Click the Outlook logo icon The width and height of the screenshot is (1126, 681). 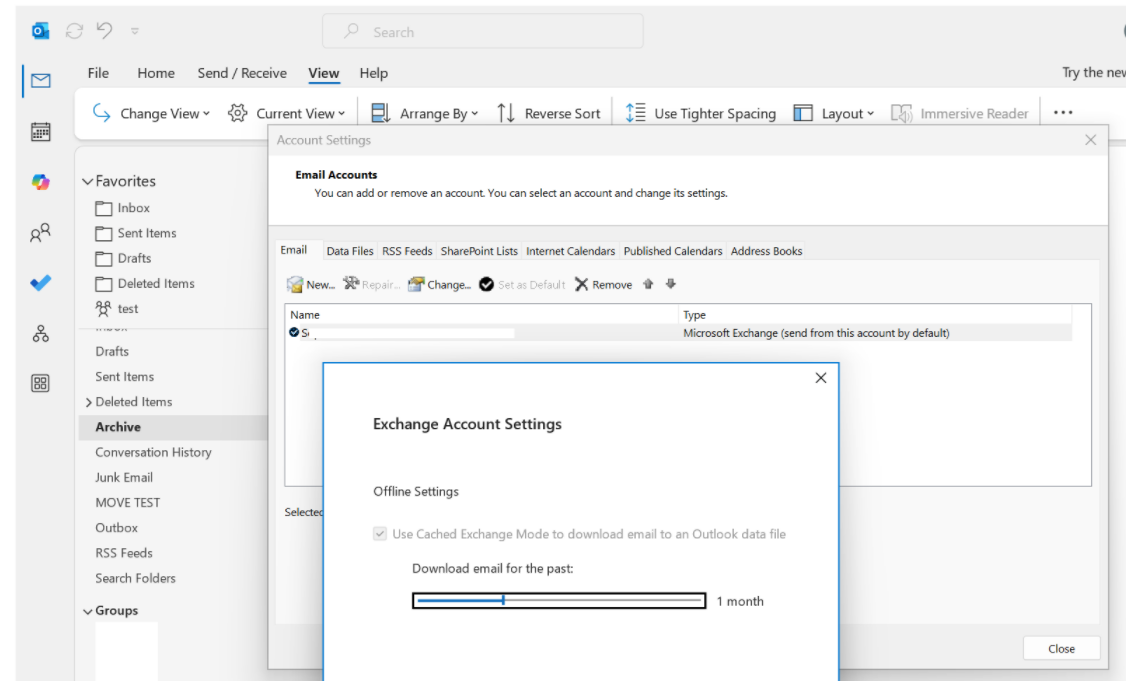click(41, 31)
